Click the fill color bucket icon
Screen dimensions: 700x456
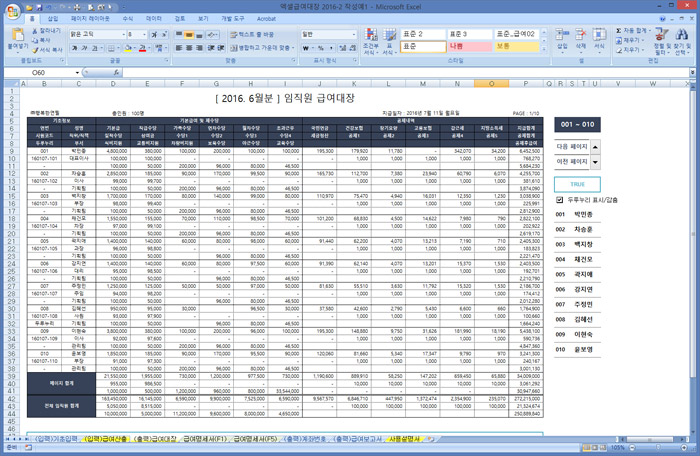[x=128, y=48]
